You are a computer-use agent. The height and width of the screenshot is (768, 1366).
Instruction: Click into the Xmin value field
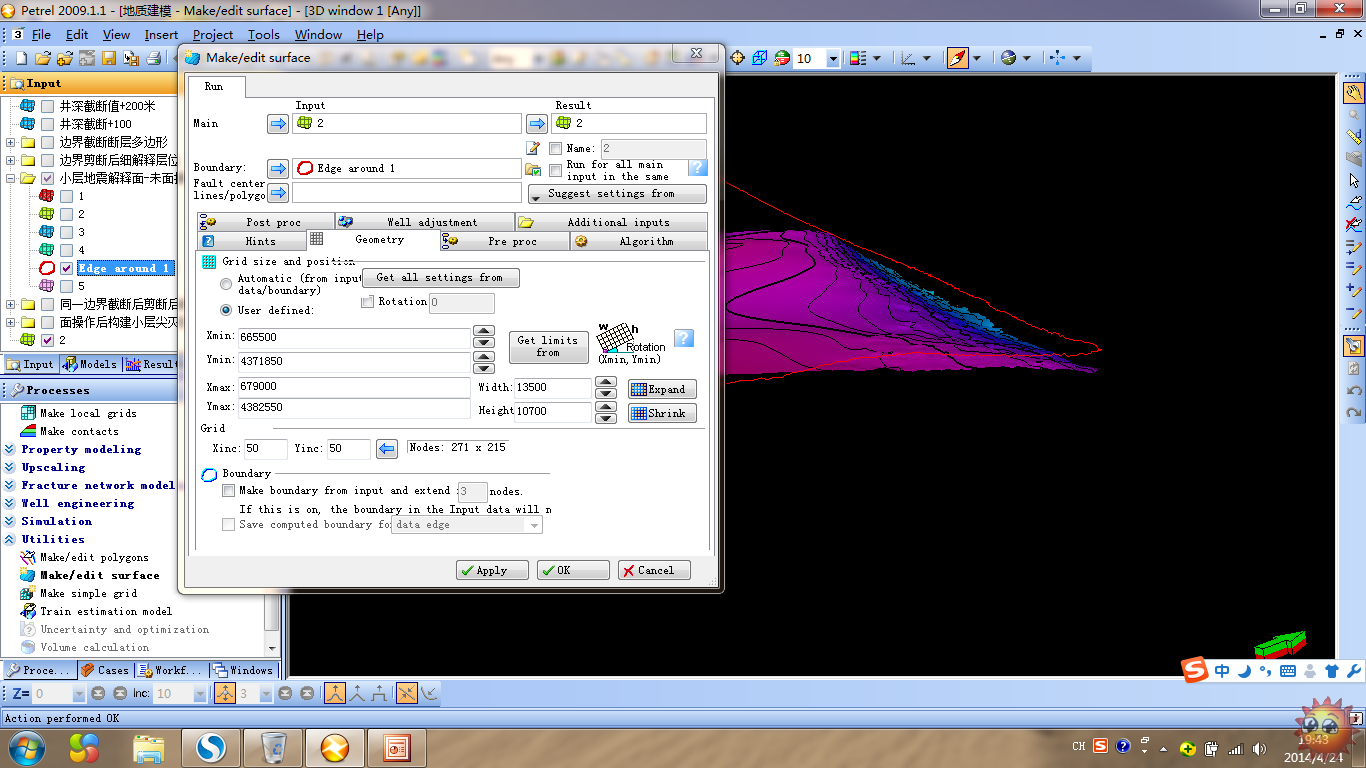(353, 337)
